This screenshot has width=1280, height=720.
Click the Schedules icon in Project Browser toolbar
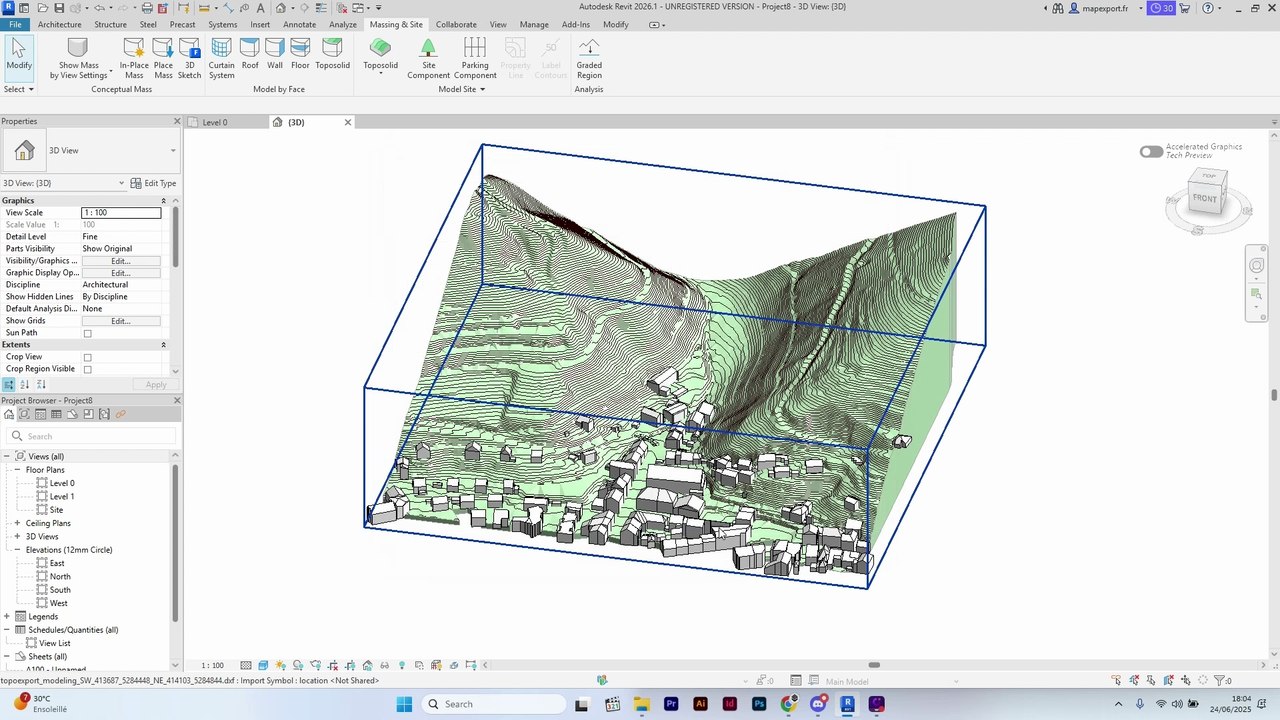pos(56,414)
